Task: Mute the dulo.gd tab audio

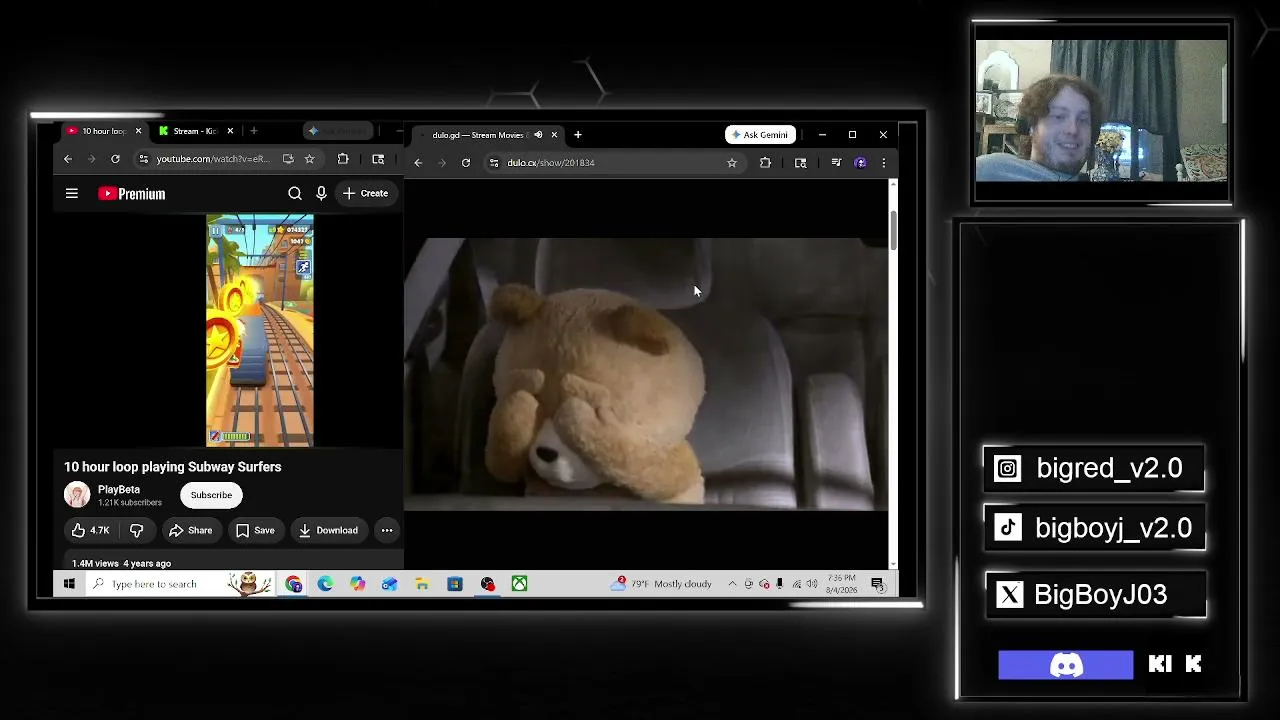Action: coord(538,135)
